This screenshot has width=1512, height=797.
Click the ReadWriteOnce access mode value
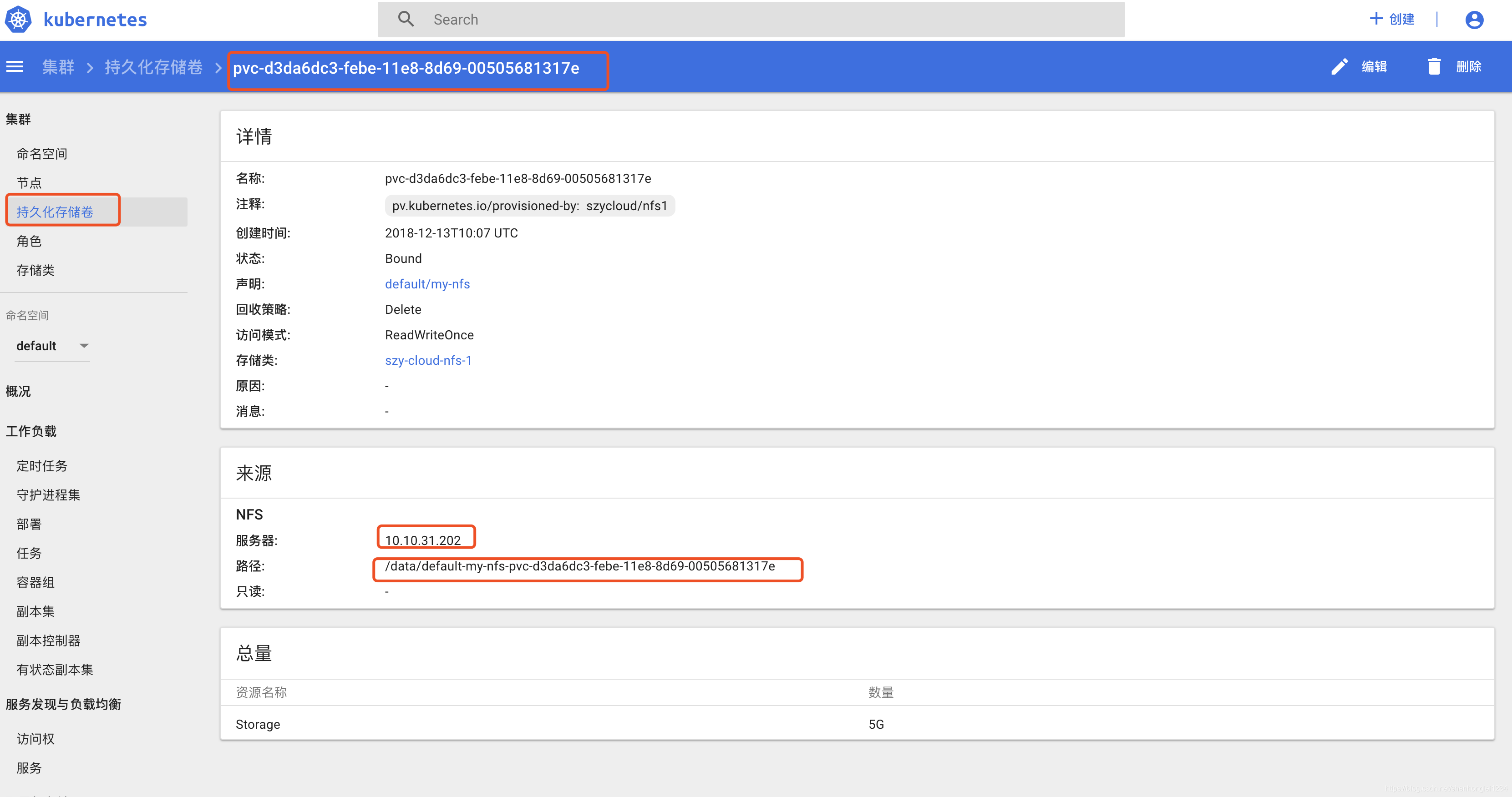pos(429,334)
